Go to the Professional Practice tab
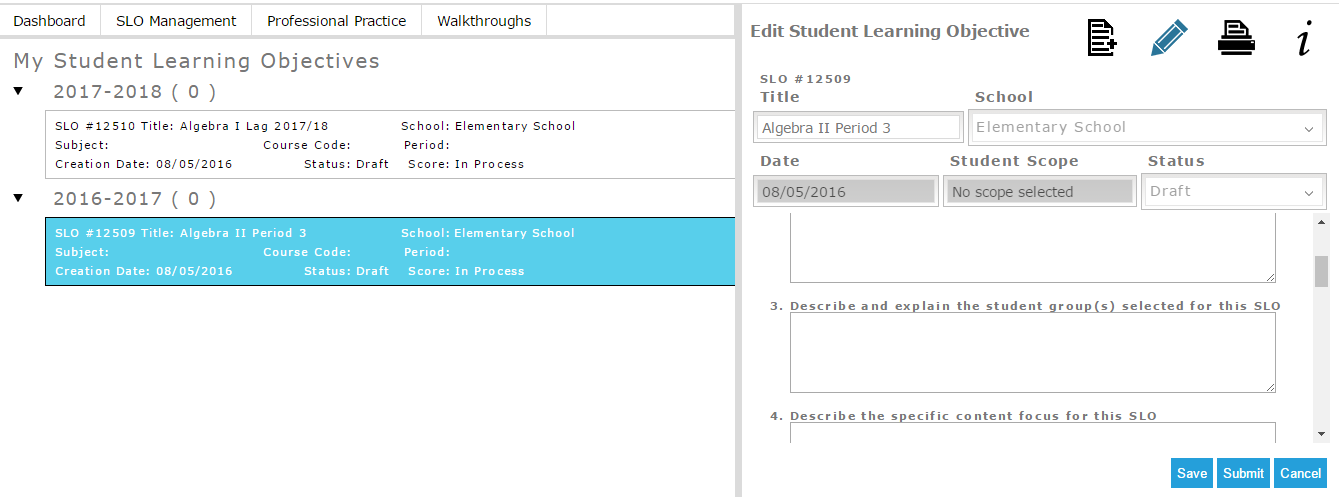 336,20
